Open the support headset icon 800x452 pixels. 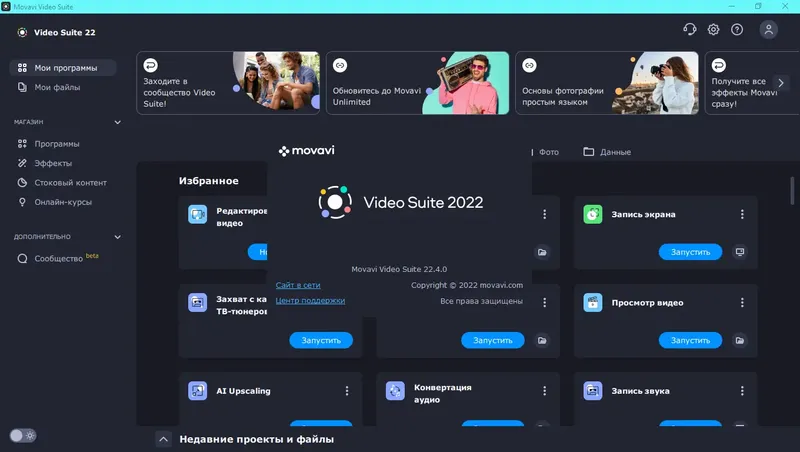coord(689,30)
